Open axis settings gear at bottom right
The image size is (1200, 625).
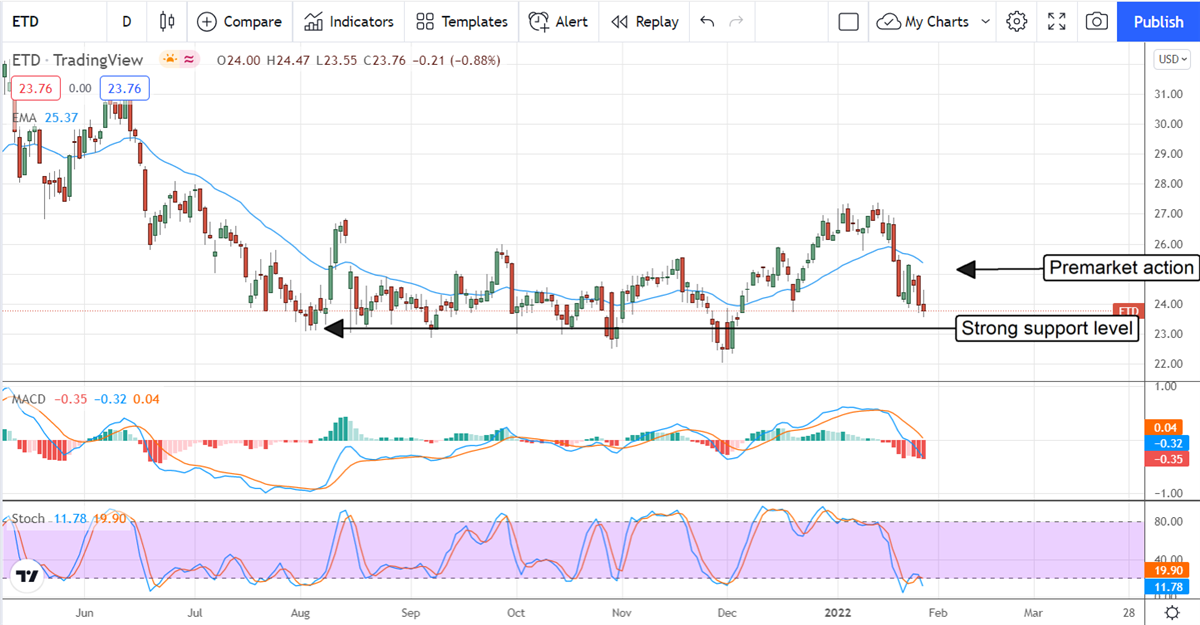1171,612
